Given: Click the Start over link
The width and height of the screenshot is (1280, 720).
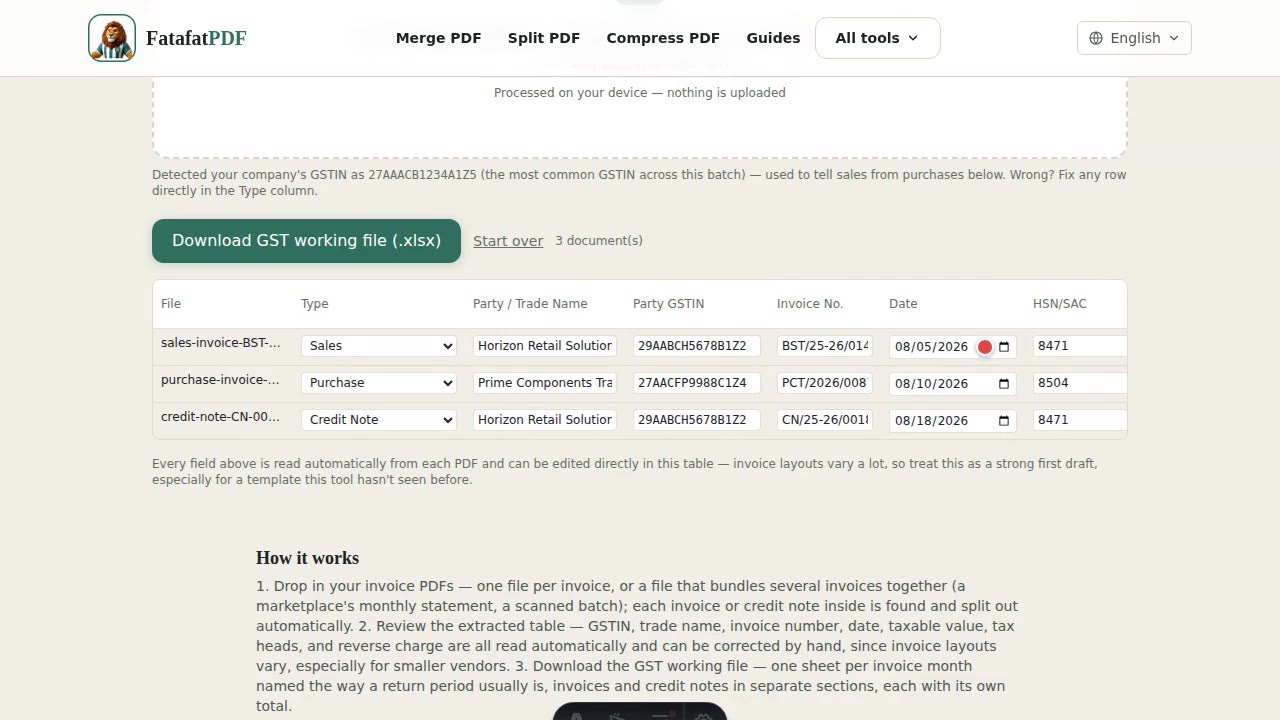Looking at the screenshot, I should click(508, 241).
